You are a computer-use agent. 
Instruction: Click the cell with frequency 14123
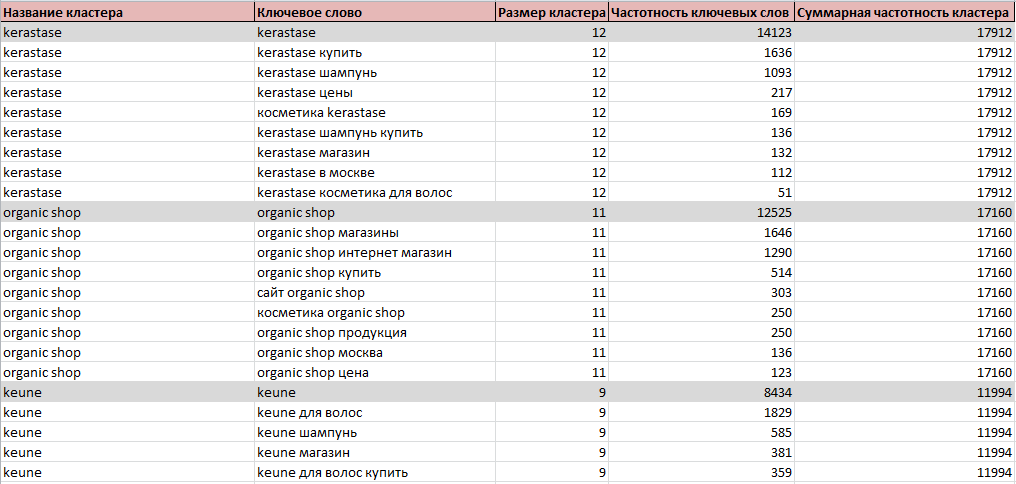pyautogui.click(x=701, y=32)
